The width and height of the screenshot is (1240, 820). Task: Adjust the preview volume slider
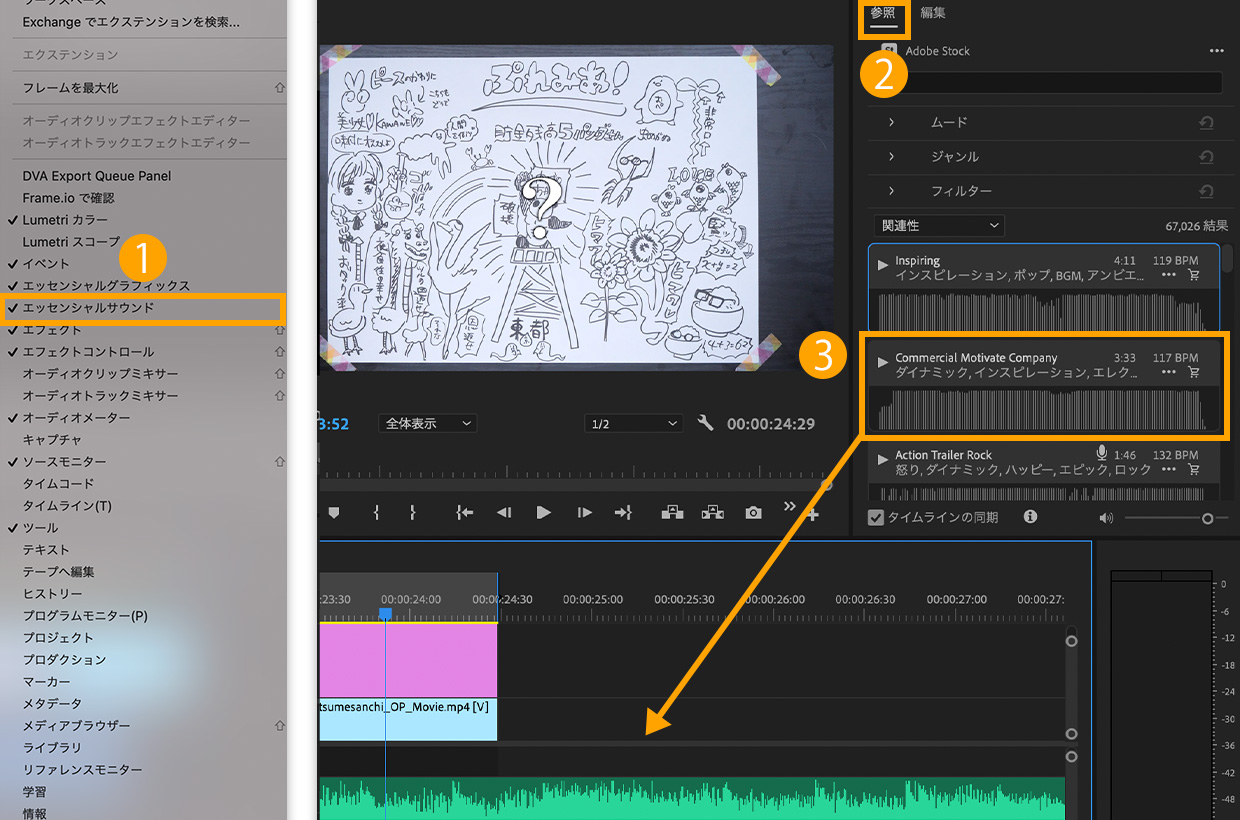click(1177, 518)
